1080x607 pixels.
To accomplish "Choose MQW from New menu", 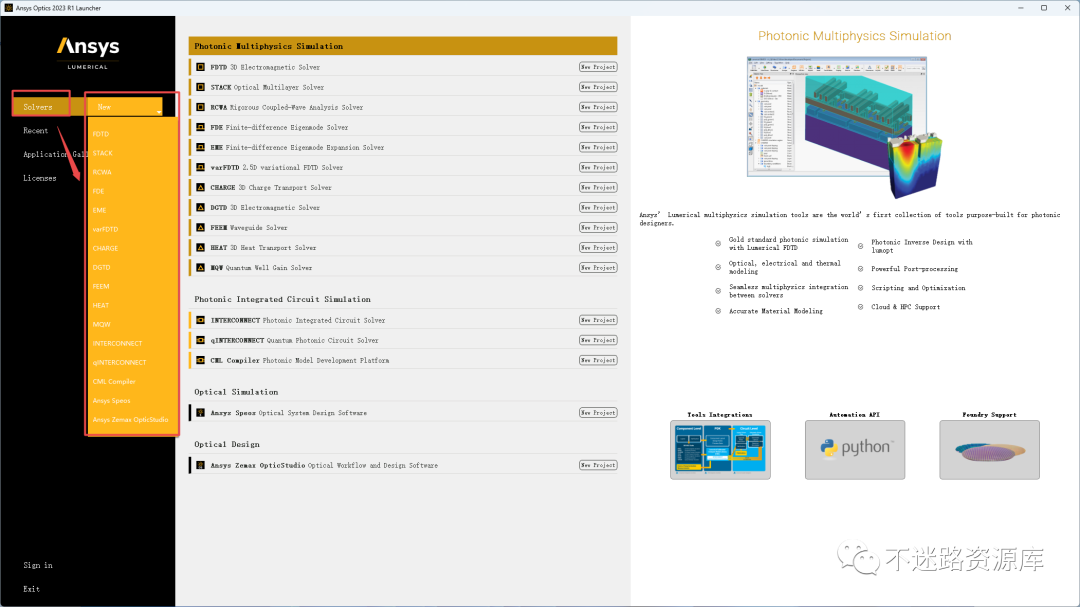I will click(x=101, y=324).
